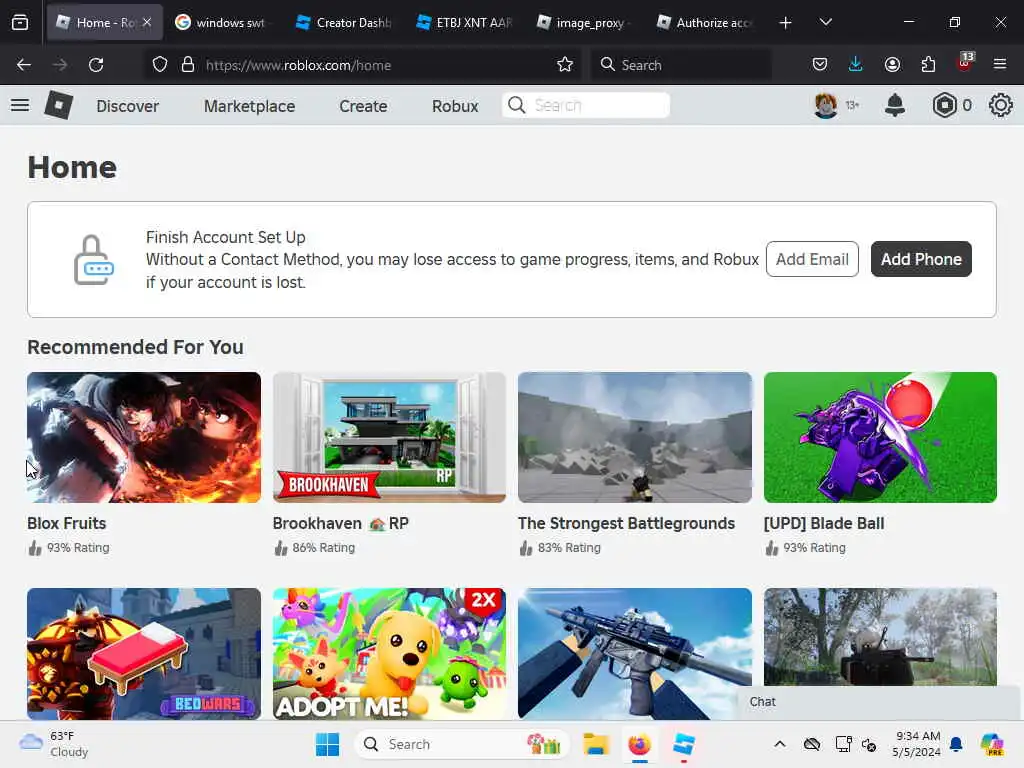The height and width of the screenshot is (768, 1024).
Task: Open Adopt Me game thumbnail
Action: pyautogui.click(x=389, y=654)
